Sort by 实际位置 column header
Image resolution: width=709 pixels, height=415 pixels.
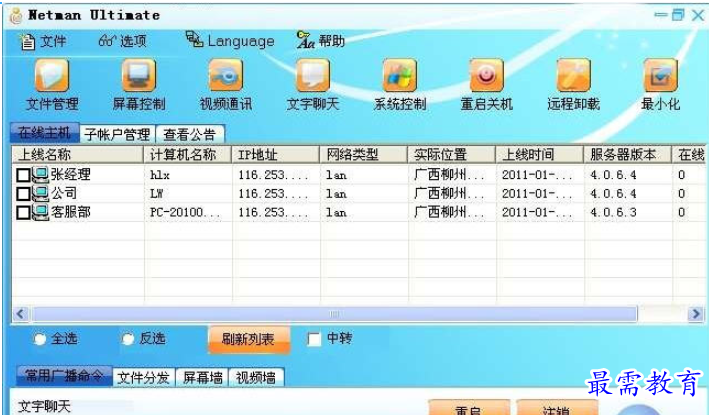pos(452,155)
